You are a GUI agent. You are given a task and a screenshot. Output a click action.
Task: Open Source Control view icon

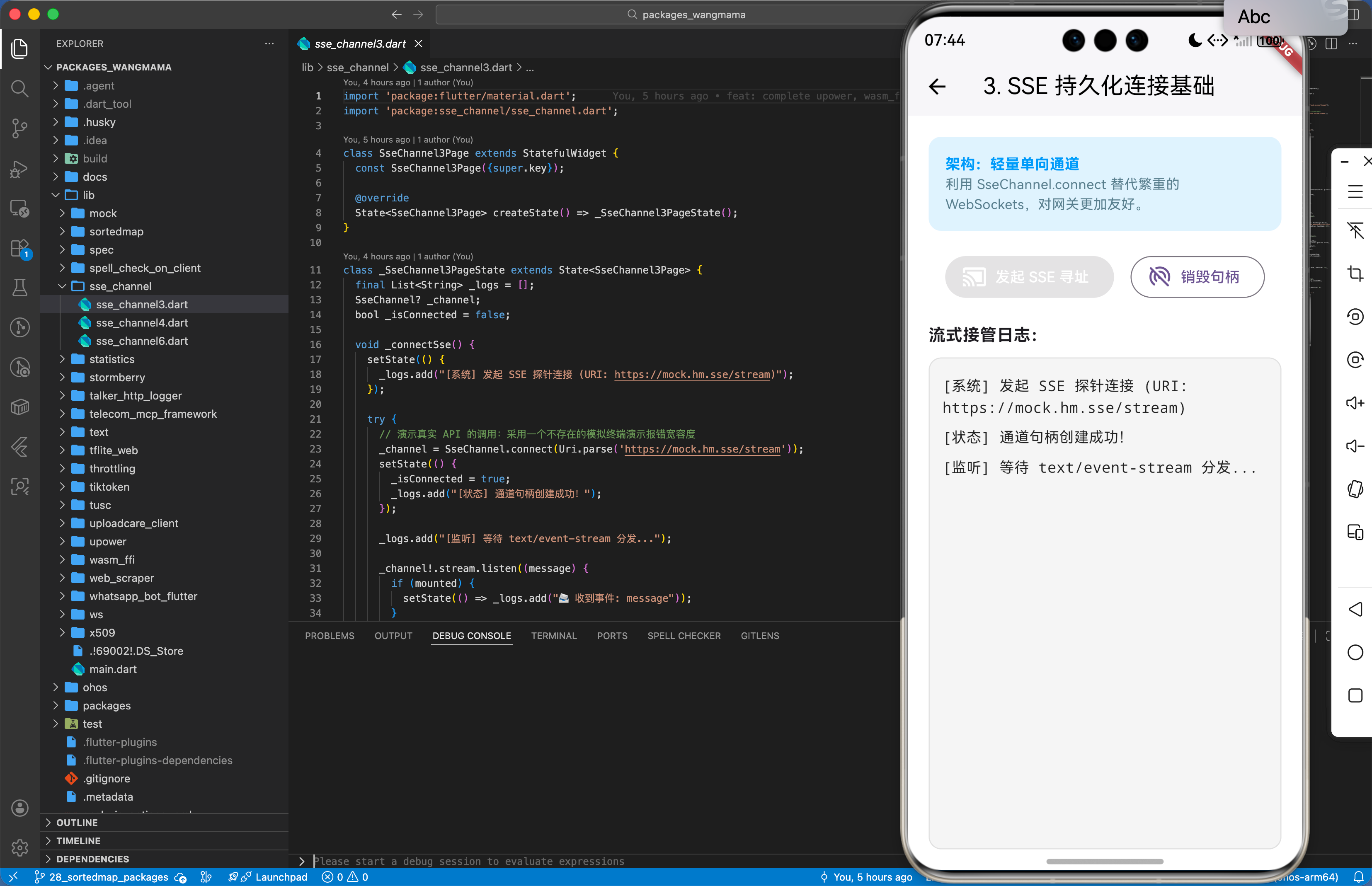pos(19,128)
